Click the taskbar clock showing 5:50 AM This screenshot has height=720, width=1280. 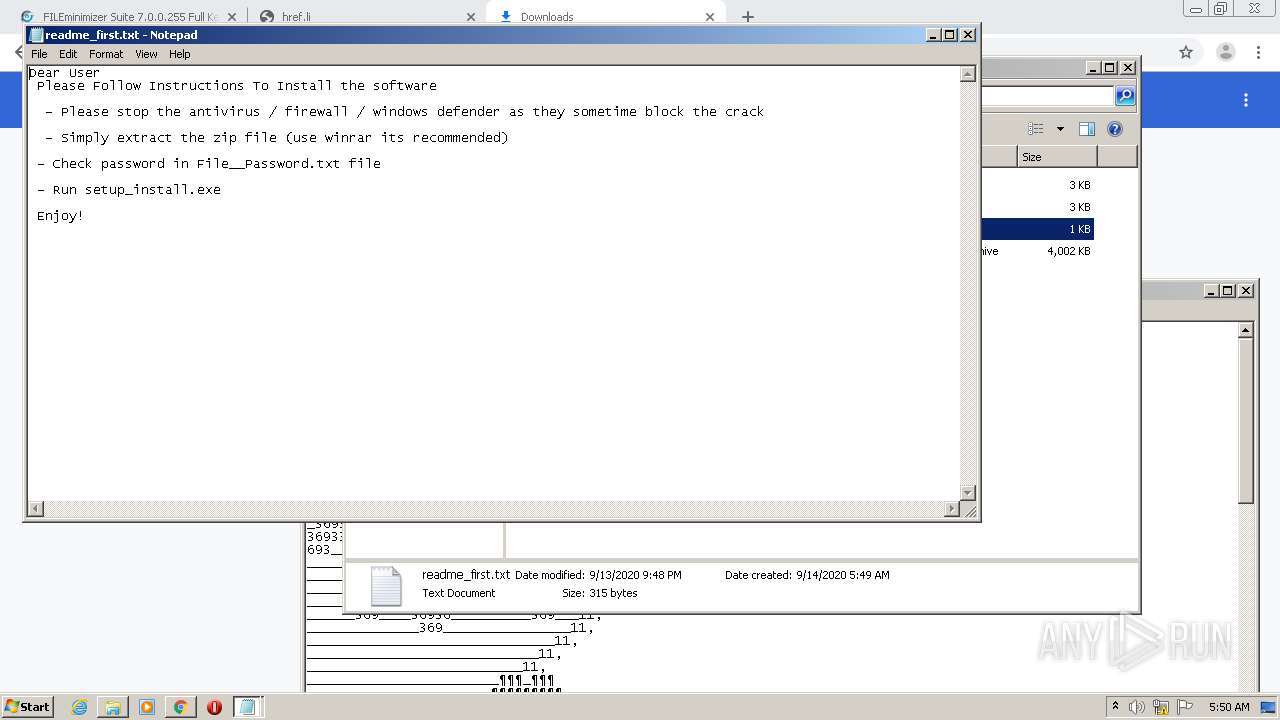tap(1229, 707)
